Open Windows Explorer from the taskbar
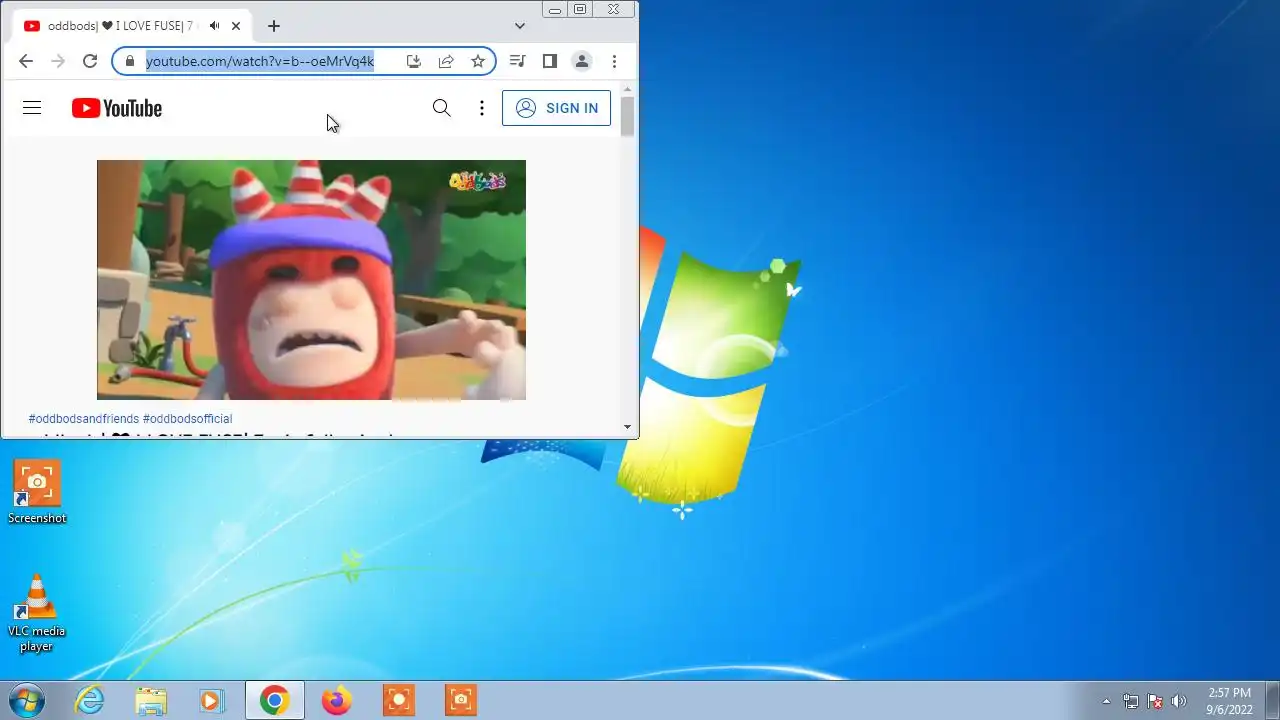Screen dimensions: 1280x720 [151, 700]
